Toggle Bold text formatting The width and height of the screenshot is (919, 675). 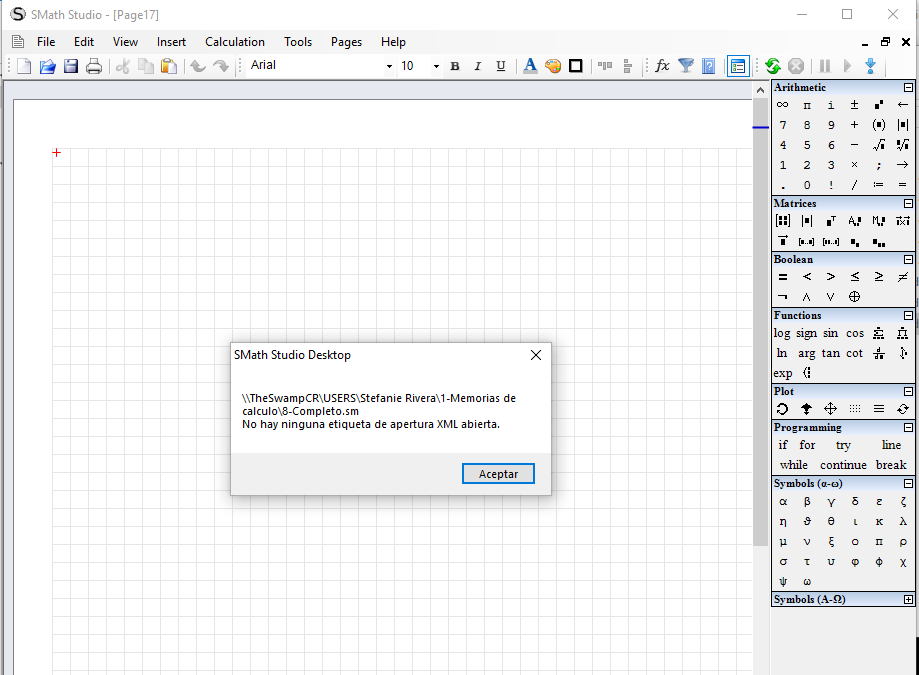455,66
